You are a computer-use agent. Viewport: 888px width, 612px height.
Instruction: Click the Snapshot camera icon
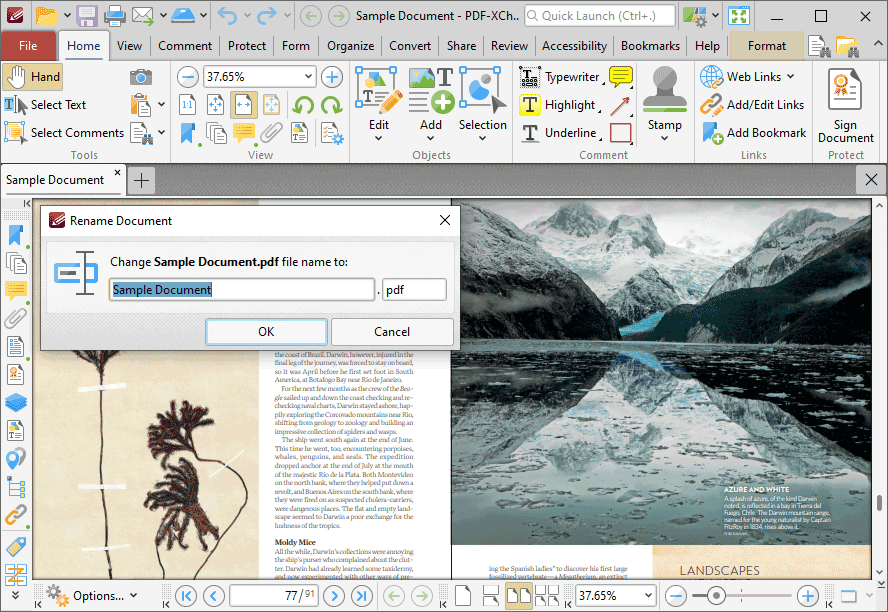click(141, 77)
